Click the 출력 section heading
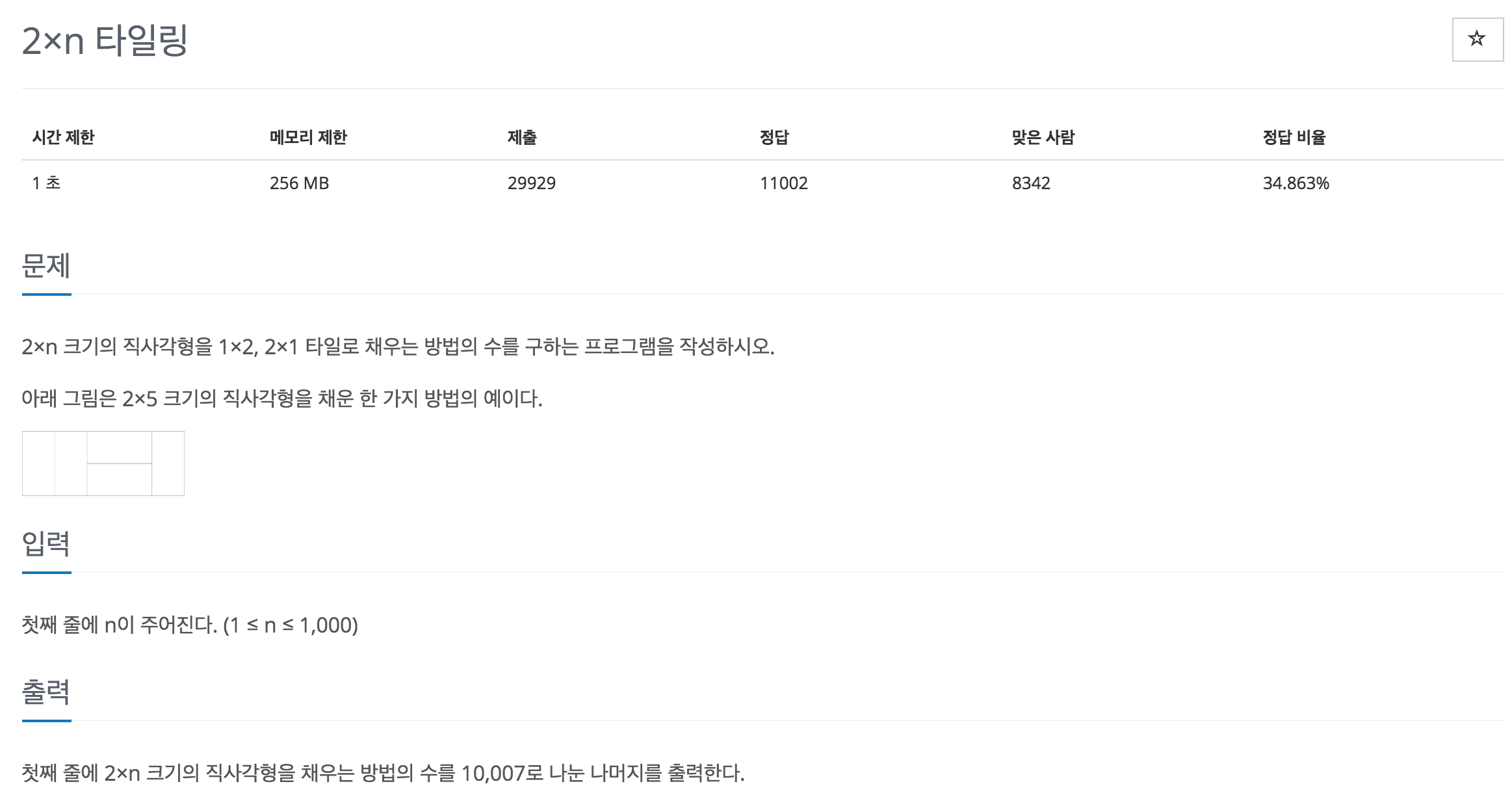Screen dimensions: 1512x797 (x=46, y=692)
